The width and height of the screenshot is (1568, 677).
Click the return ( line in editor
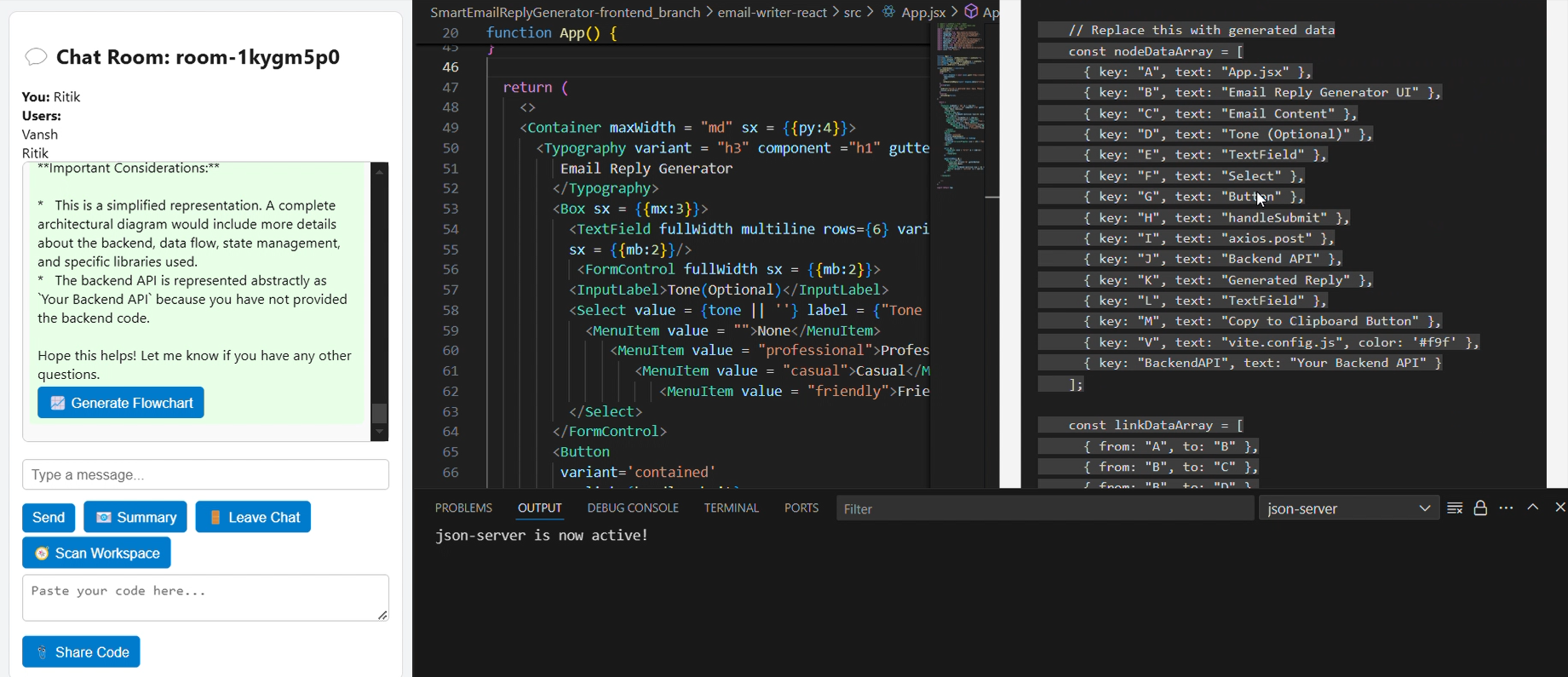(x=535, y=87)
